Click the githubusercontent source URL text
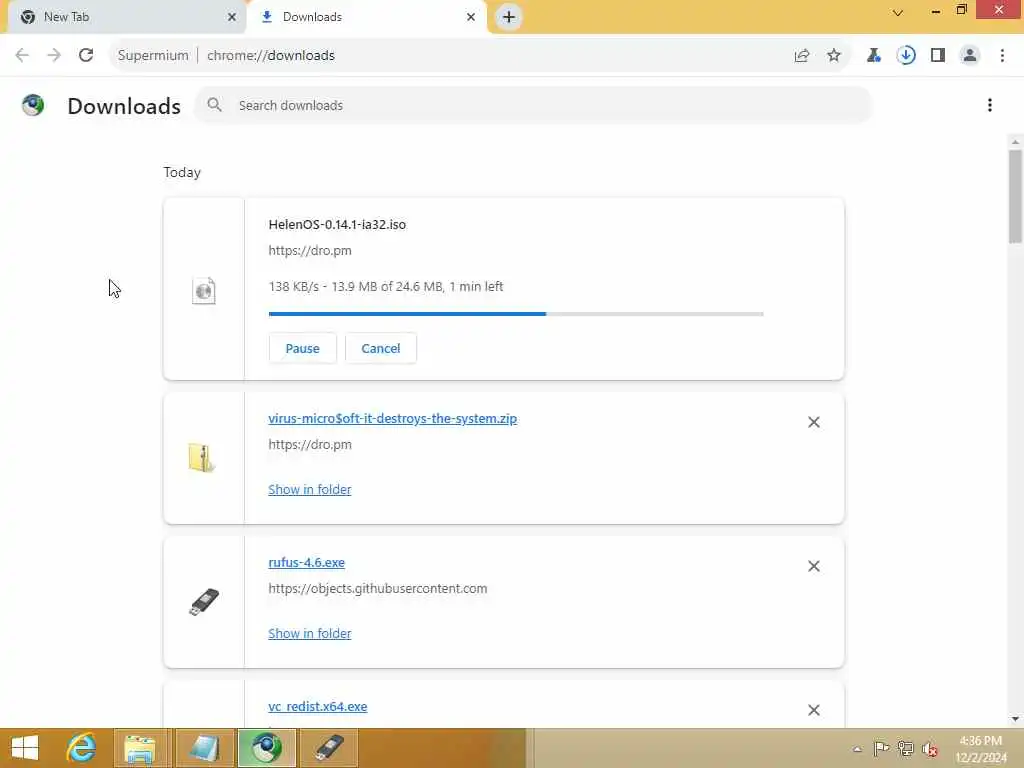 (x=377, y=588)
